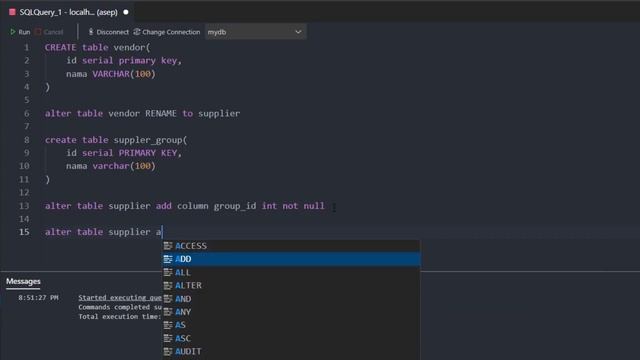Click the 'id serial primary key,' on line 2
640x360 pixels.
[x=124, y=60]
